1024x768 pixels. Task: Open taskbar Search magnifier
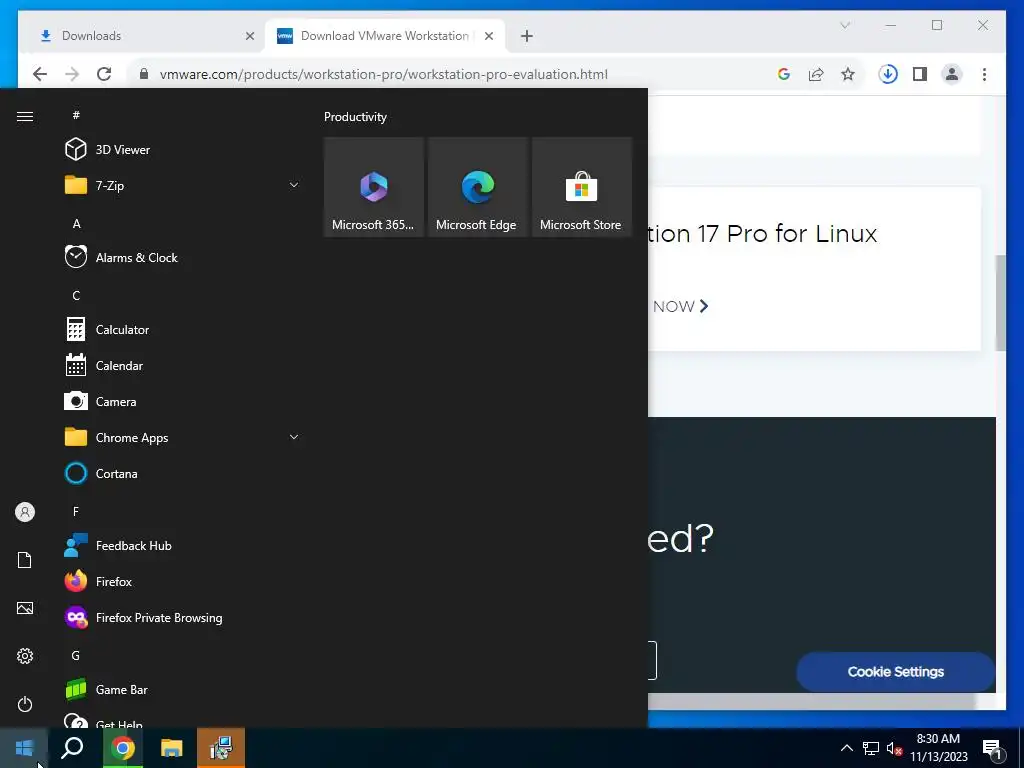(72, 748)
